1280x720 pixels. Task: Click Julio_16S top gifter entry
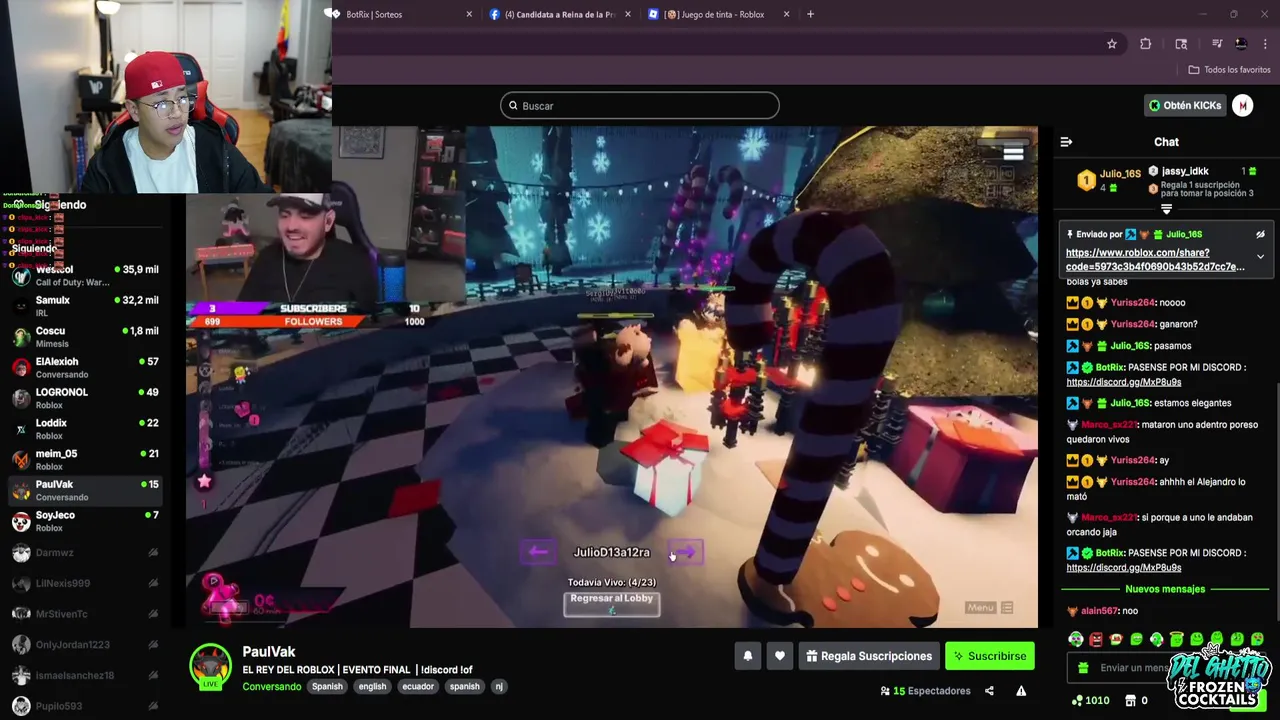pyautogui.click(x=1109, y=180)
